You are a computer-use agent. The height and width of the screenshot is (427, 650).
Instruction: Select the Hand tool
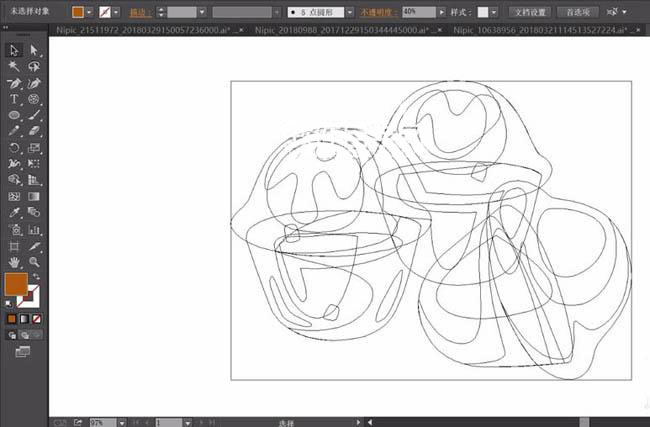[x=15, y=262]
